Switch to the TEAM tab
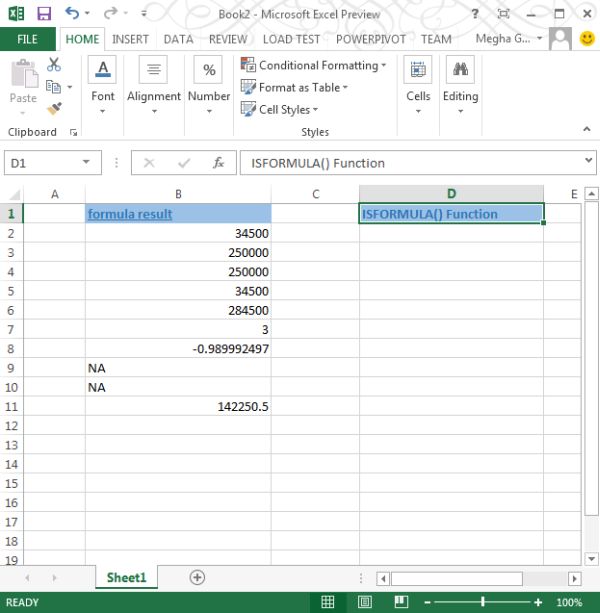The width and height of the screenshot is (600, 613). point(436,39)
